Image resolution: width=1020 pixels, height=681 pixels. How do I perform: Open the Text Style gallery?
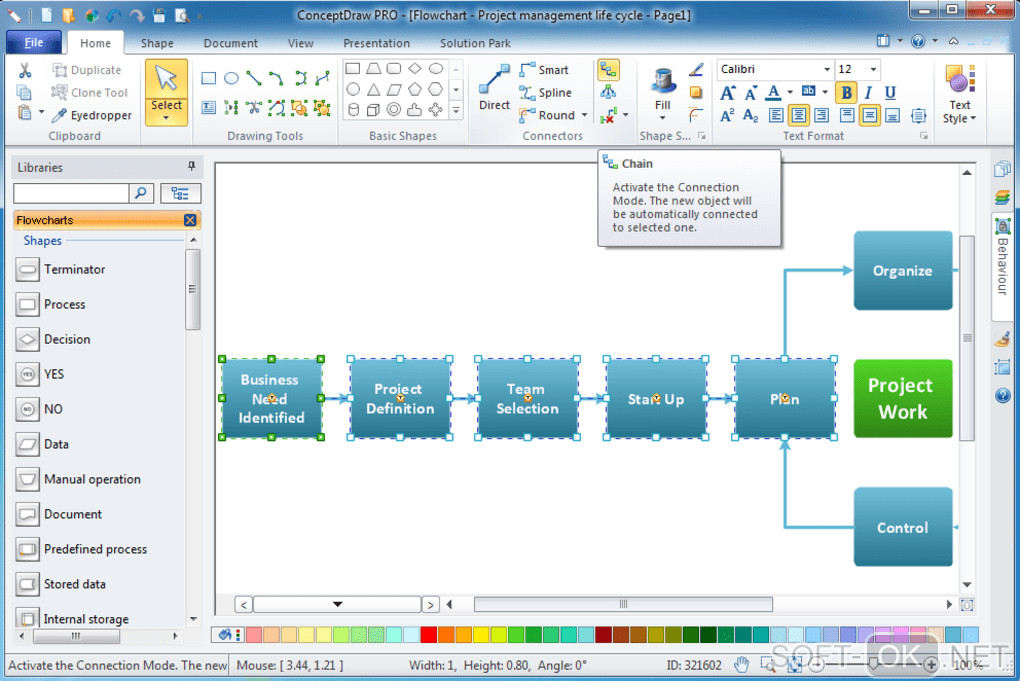tap(960, 94)
